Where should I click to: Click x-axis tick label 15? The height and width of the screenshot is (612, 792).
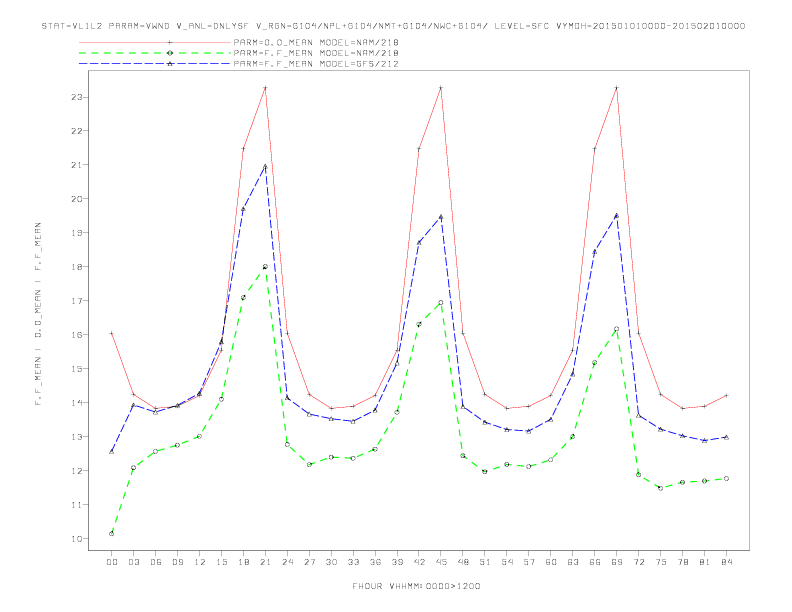click(x=221, y=562)
